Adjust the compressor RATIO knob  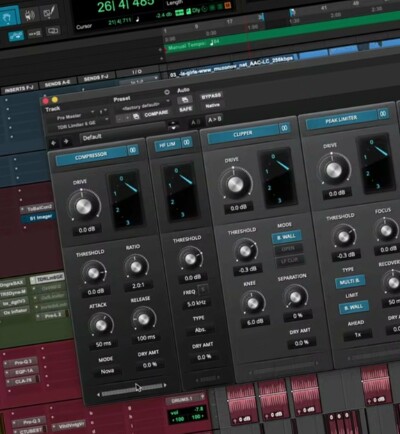coord(136,267)
